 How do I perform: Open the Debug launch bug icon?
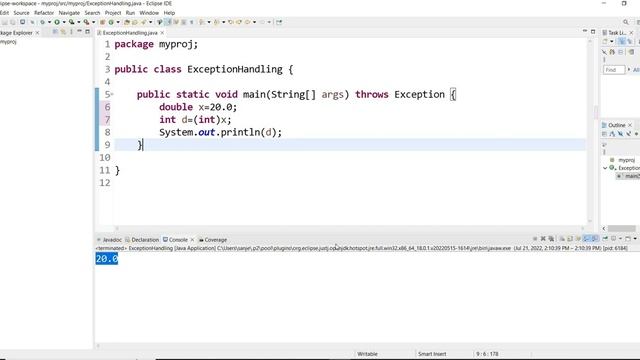[x=42, y=22]
